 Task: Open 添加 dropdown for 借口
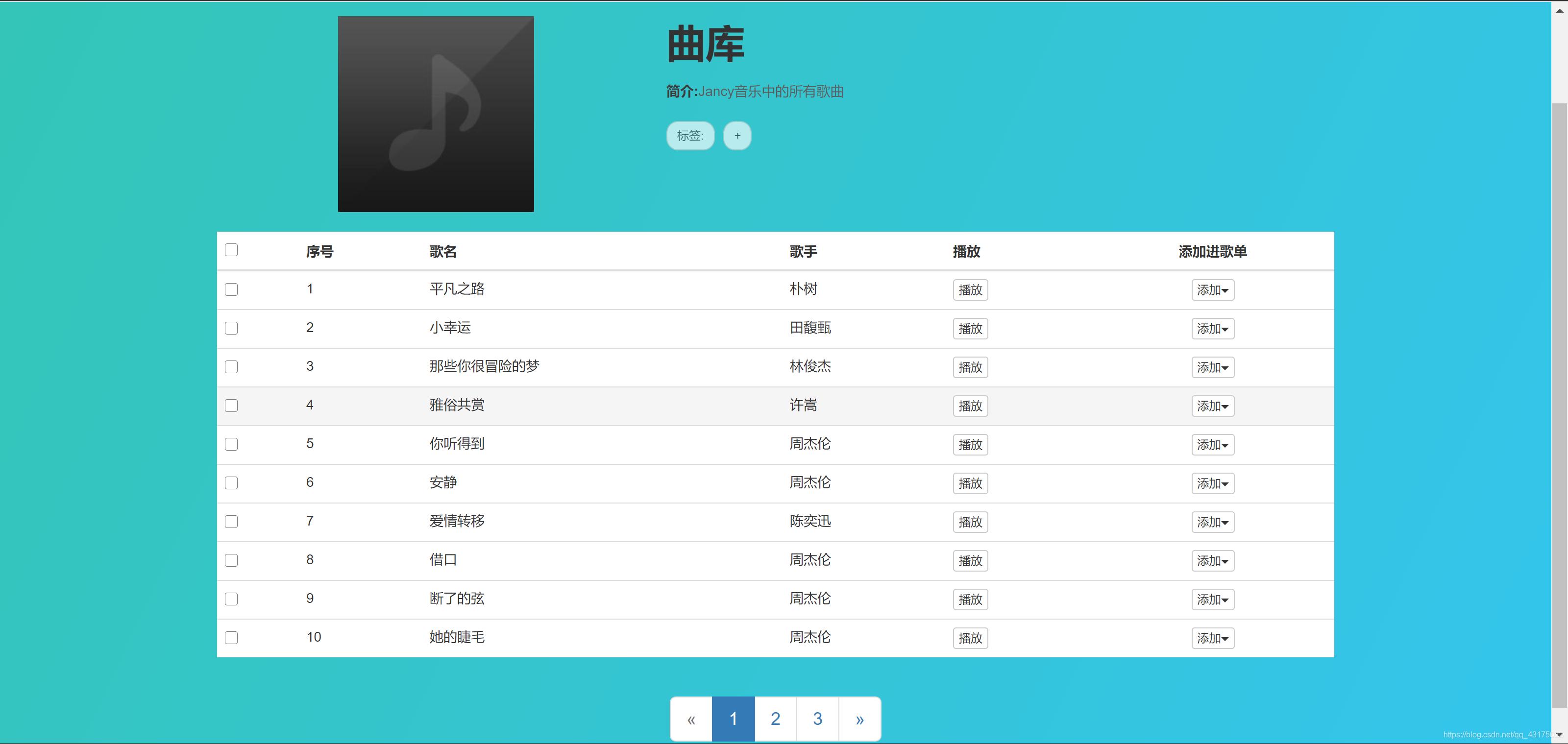coord(1213,561)
